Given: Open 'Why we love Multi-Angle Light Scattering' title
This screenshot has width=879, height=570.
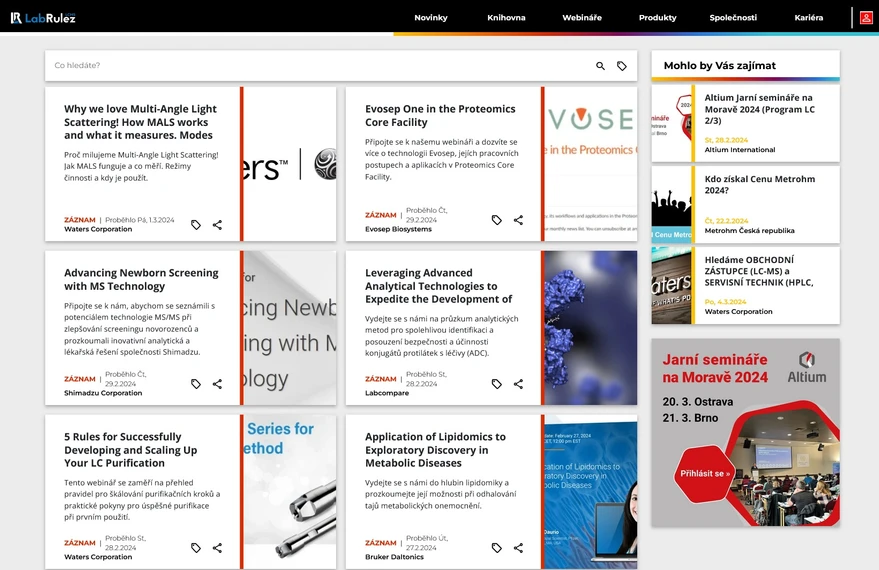Looking at the screenshot, I should point(140,122).
